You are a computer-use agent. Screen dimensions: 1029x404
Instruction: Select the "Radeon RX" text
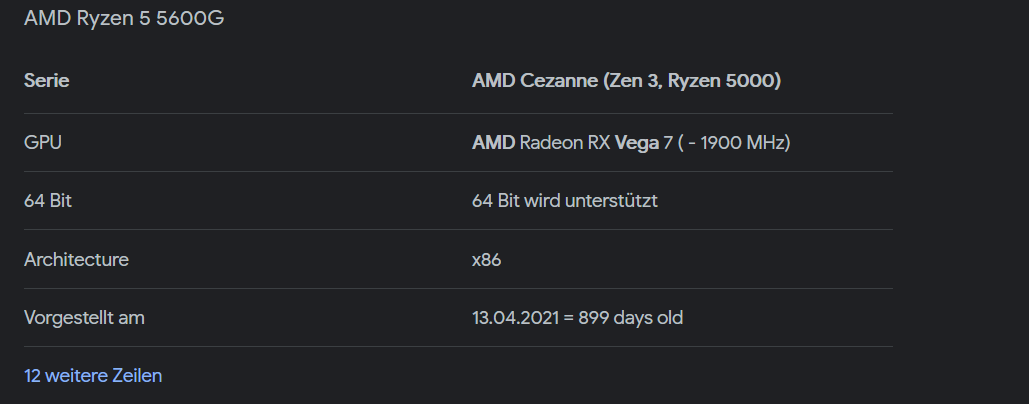click(564, 143)
